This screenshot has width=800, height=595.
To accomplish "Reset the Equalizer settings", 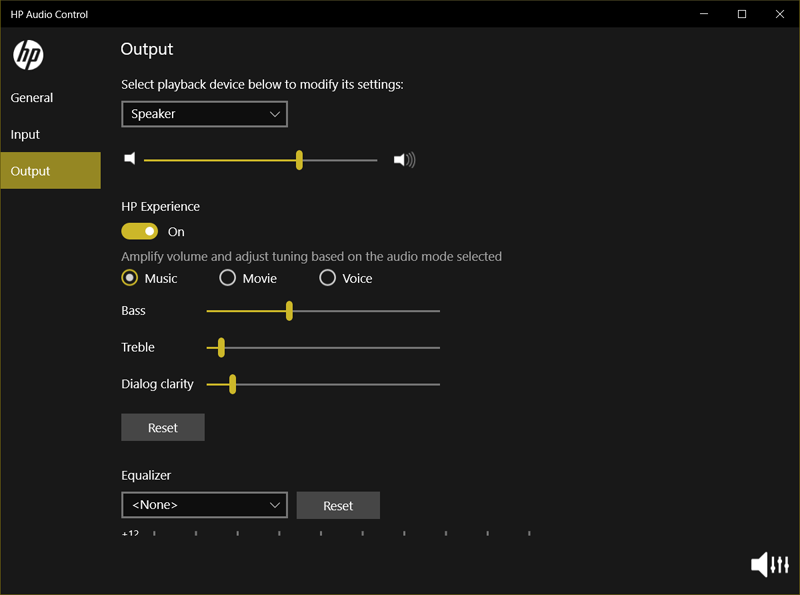I will pos(338,505).
